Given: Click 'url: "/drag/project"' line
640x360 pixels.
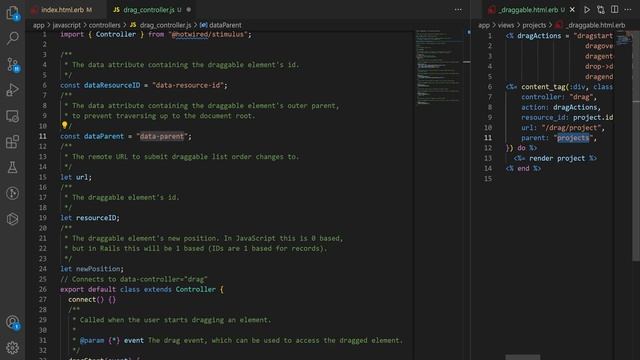Looking at the screenshot, I should (563, 127).
